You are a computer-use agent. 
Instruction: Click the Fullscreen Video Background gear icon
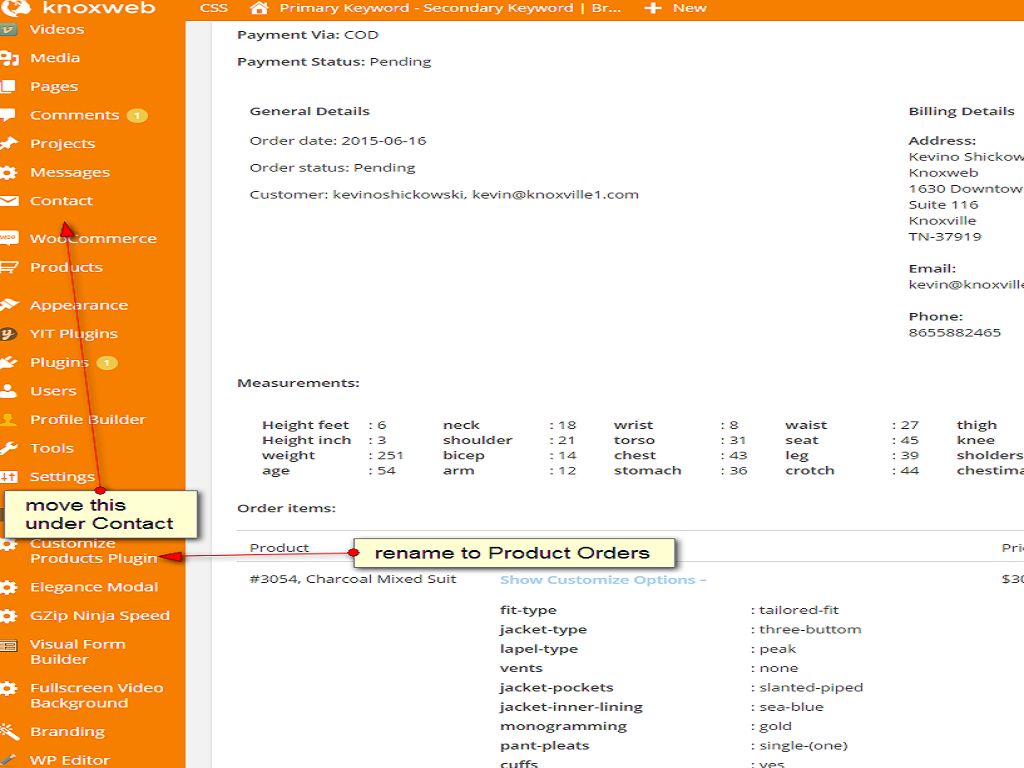[8, 688]
